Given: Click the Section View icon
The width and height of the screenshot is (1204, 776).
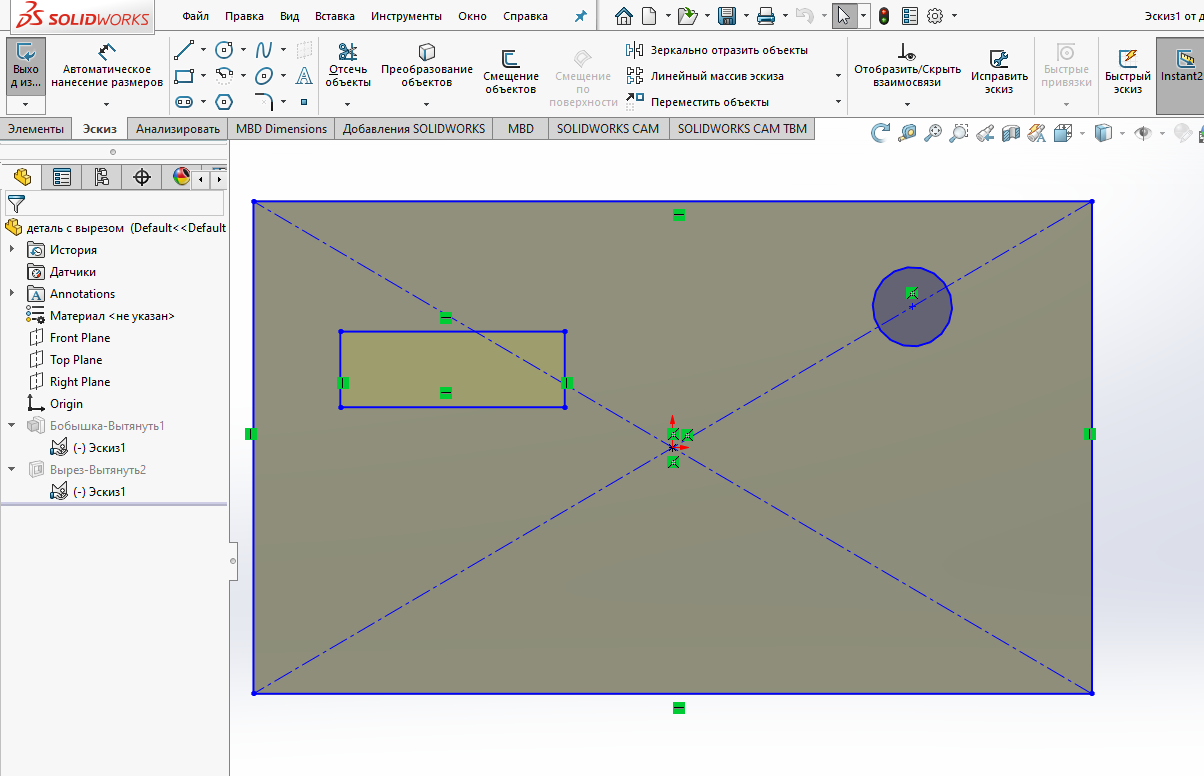Looking at the screenshot, I should (1010, 132).
